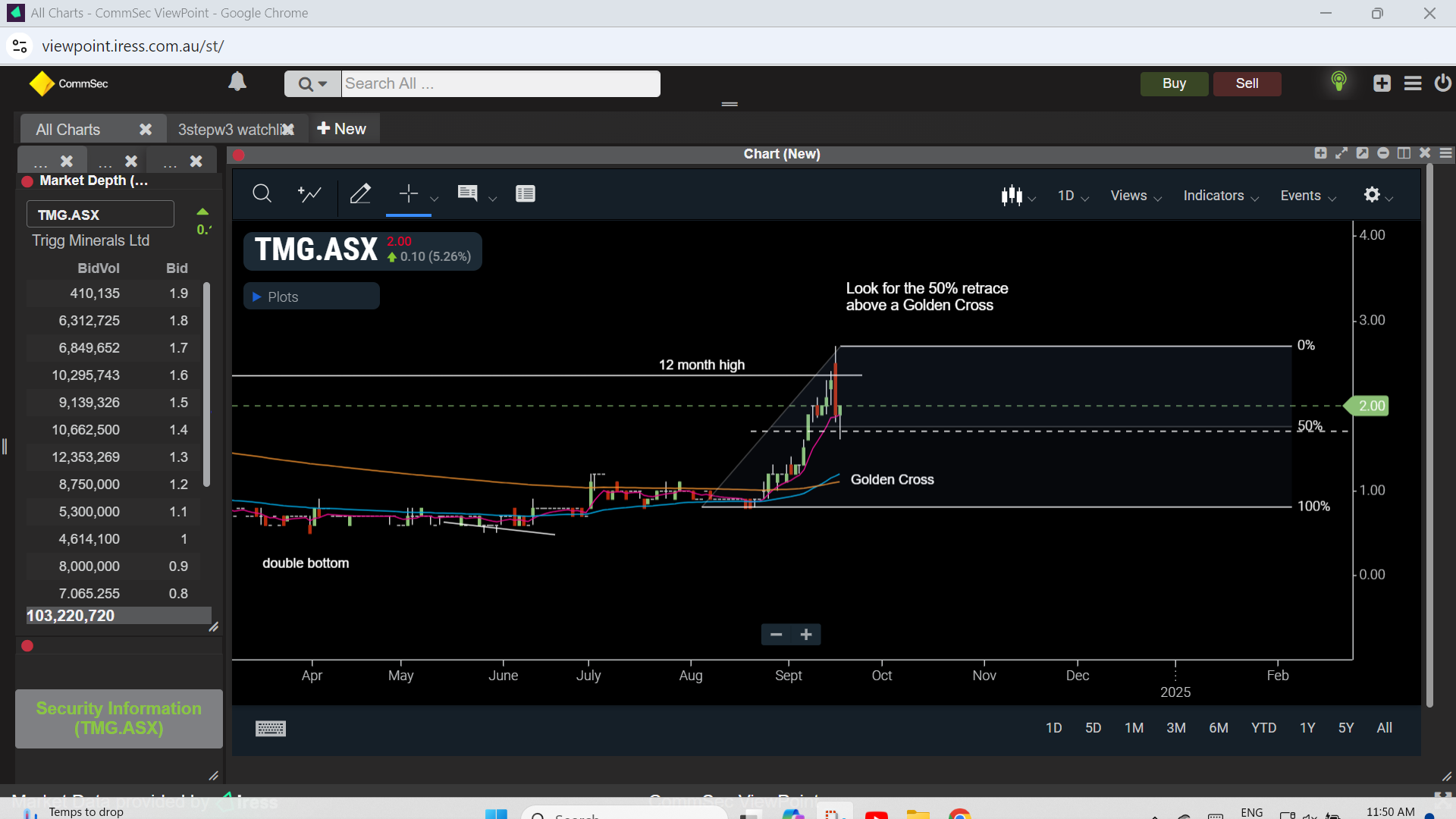Image resolution: width=1456 pixels, height=819 pixels.
Task: Open Security Information (TMG.ASX) link
Action: click(x=119, y=718)
